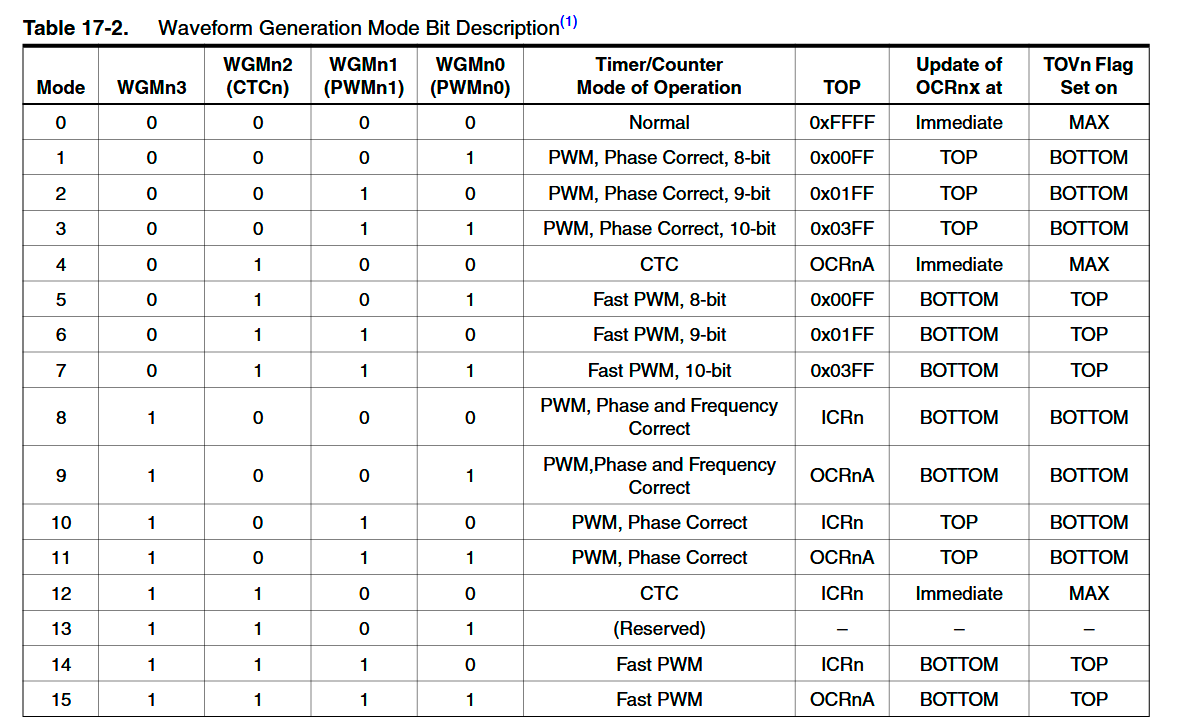The image size is (1182, 724).
Task: Click the 'WGMn3' column header
Action: click(152, 87)
